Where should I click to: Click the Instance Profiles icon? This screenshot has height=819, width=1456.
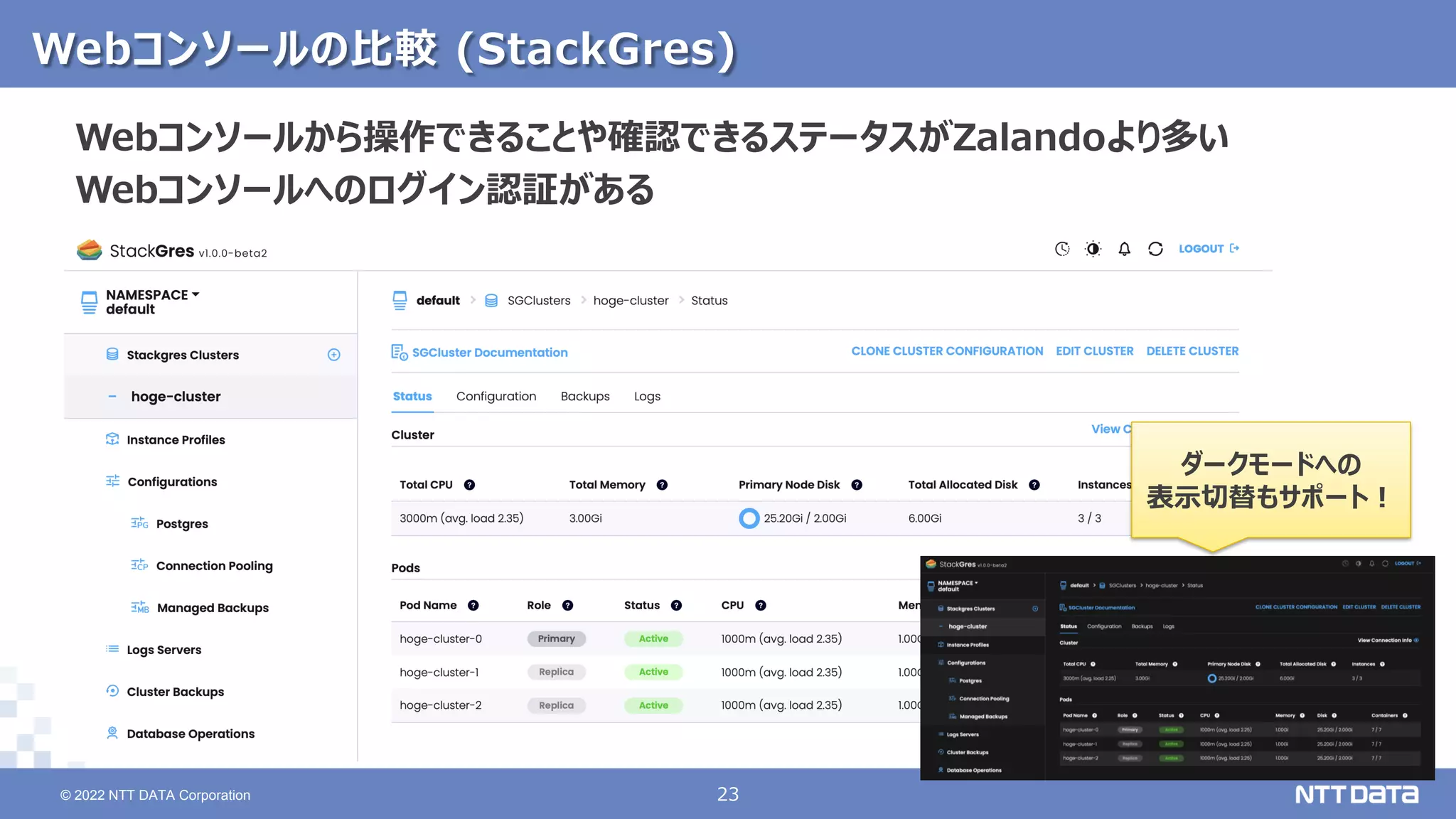(x=112, y=439)
